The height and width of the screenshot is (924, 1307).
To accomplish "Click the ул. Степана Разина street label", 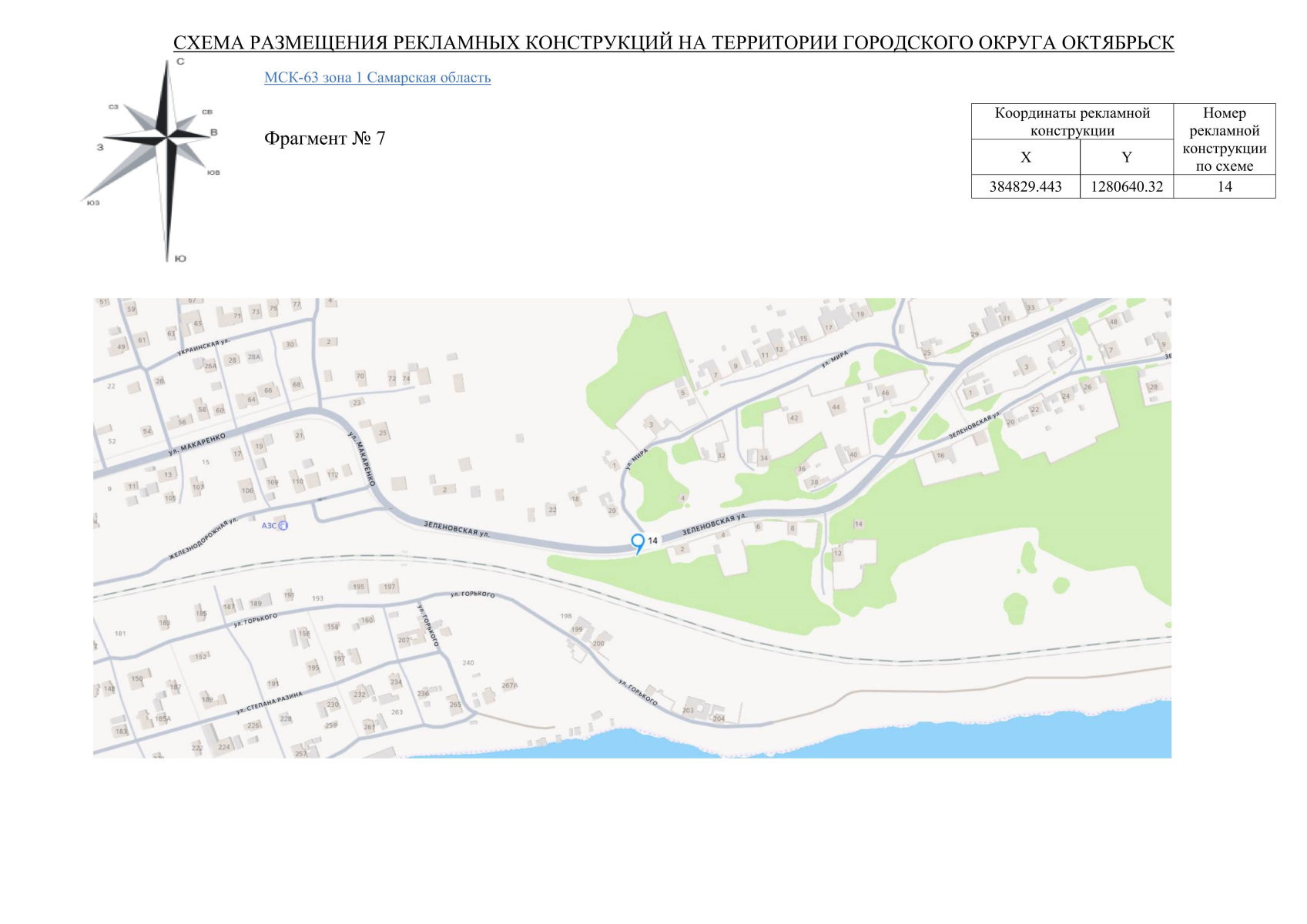I will coord(269,703).
